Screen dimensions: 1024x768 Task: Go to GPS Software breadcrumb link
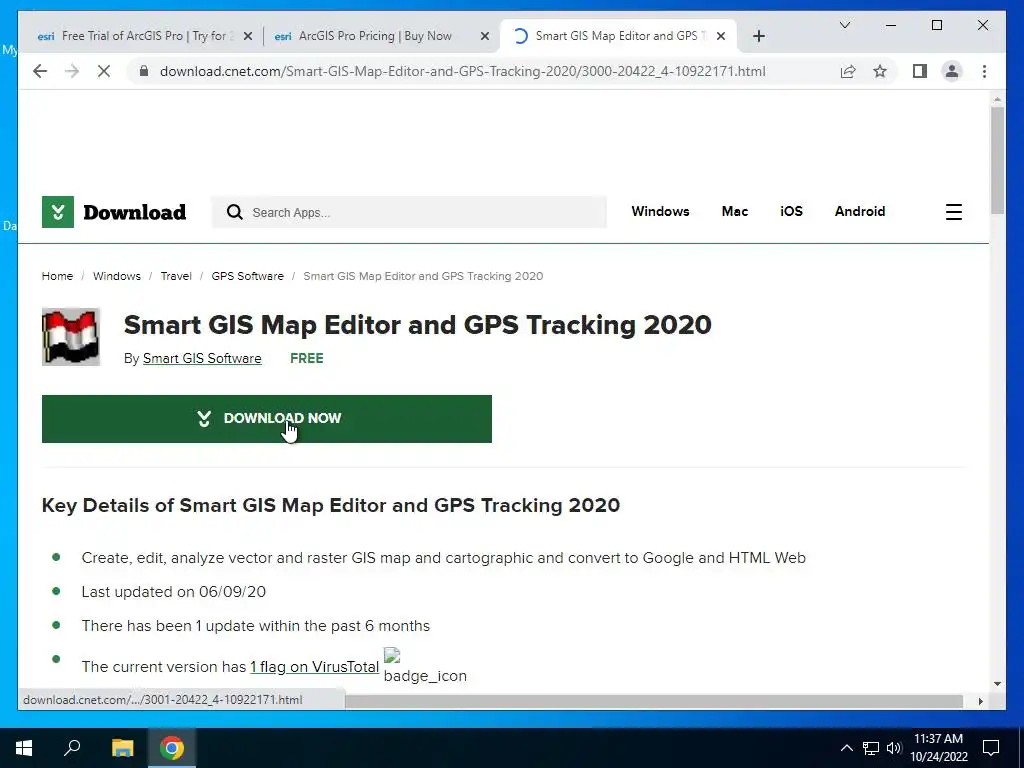[248, 276]
